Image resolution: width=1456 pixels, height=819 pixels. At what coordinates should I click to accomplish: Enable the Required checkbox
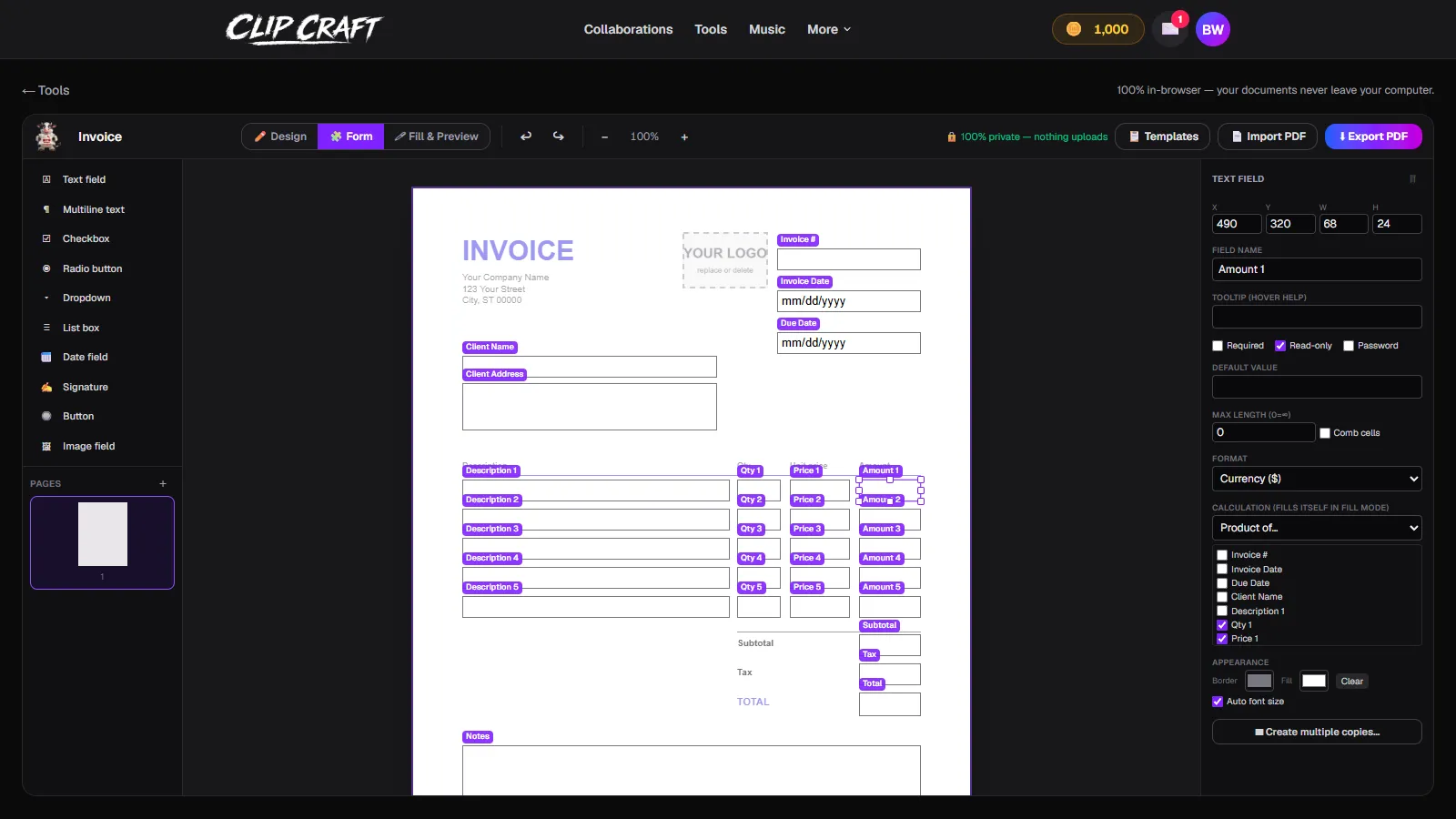pyautogui.click(x=1218, y=346)
